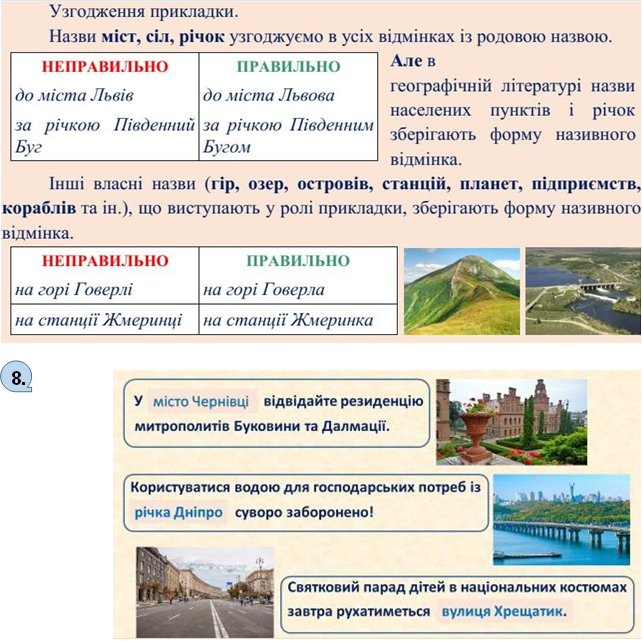Click the bold words 'міст, сіл, річок'

(163, 37)
